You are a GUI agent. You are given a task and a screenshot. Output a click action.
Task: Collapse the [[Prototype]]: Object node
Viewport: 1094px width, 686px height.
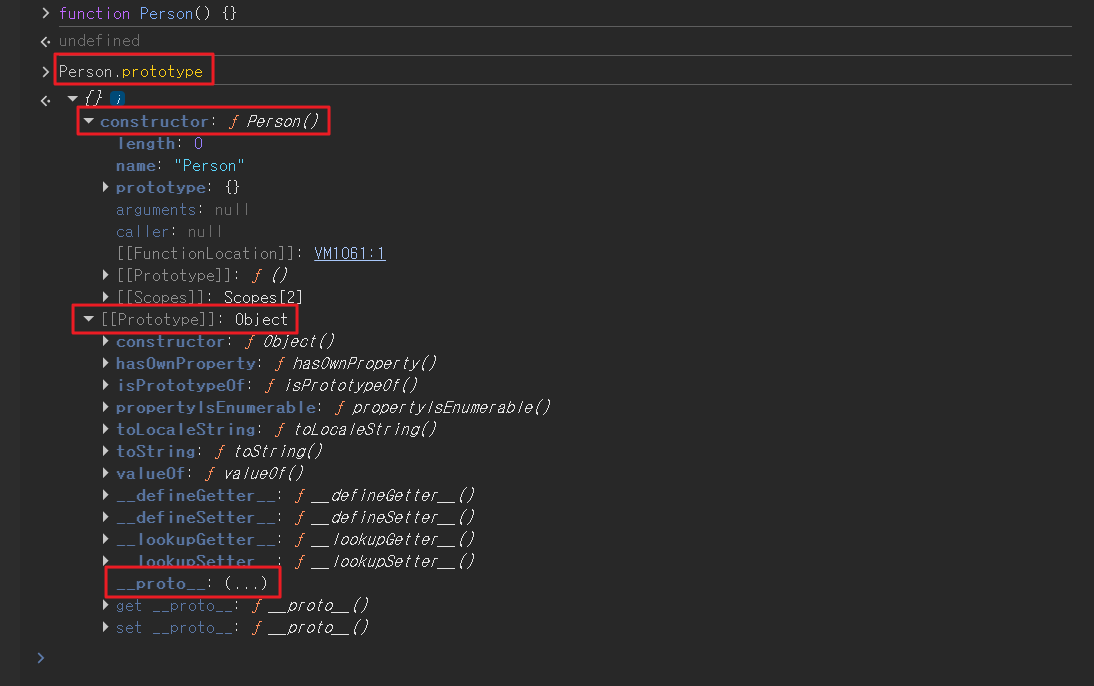point(89,320)
